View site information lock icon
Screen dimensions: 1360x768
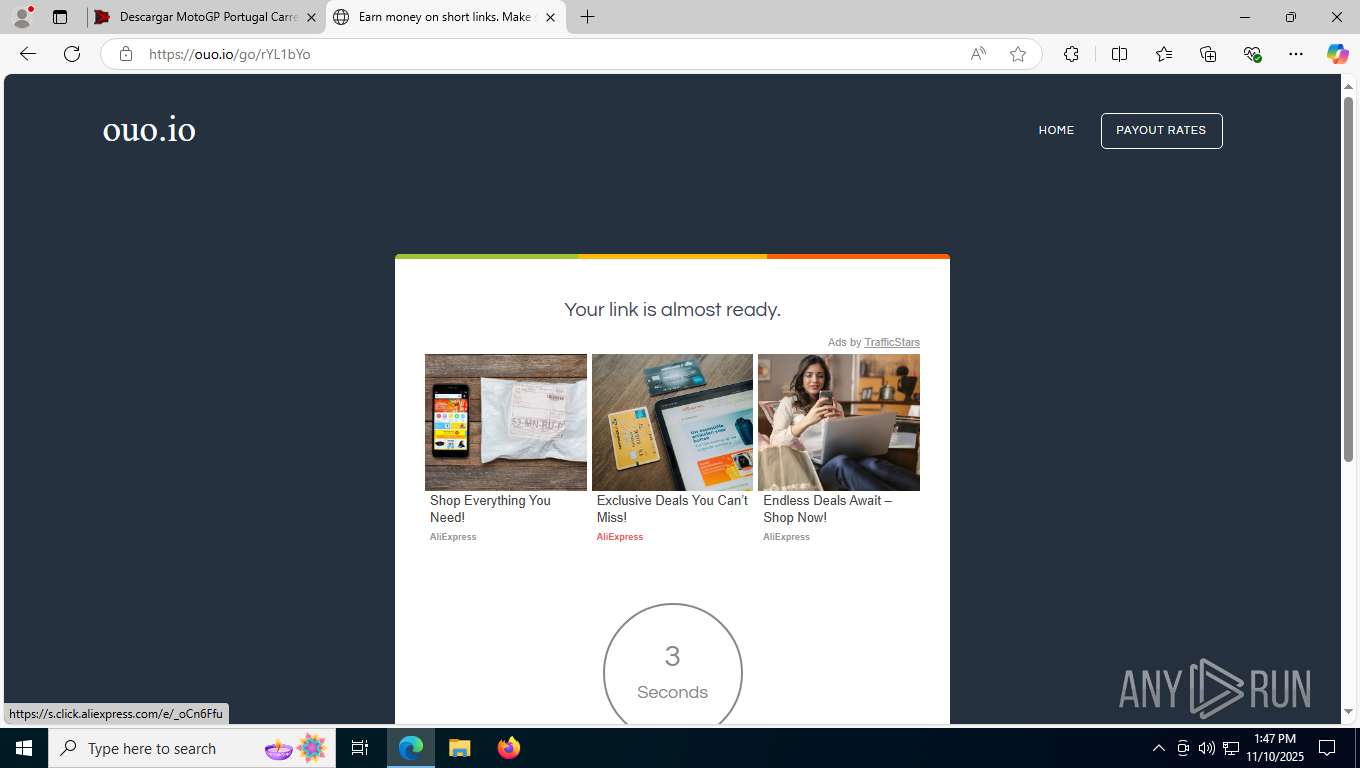tap(126, 54)
